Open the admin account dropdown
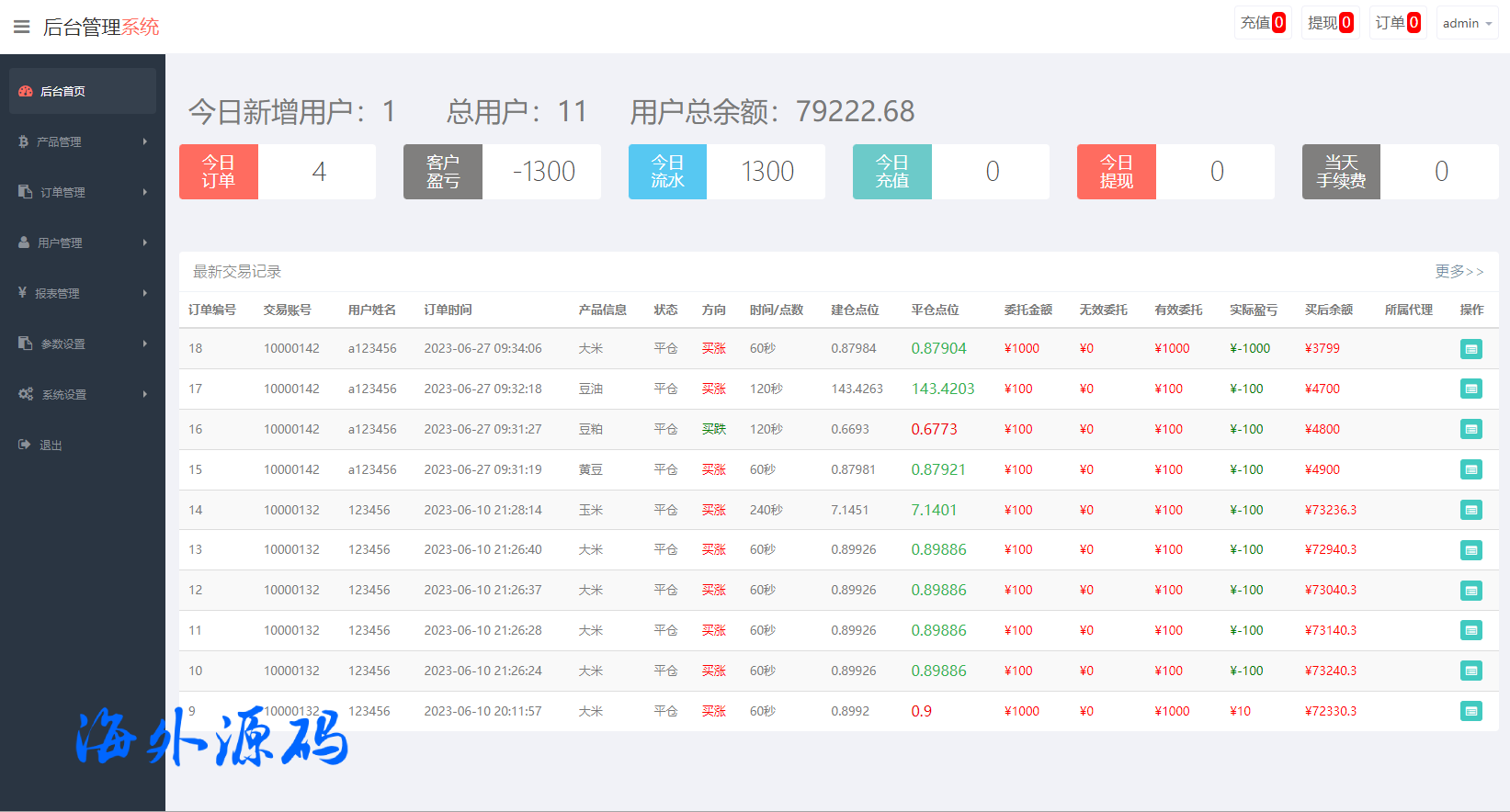Screen dimensions: 1510x812 pyautogui.click(x=1467, y=23)
